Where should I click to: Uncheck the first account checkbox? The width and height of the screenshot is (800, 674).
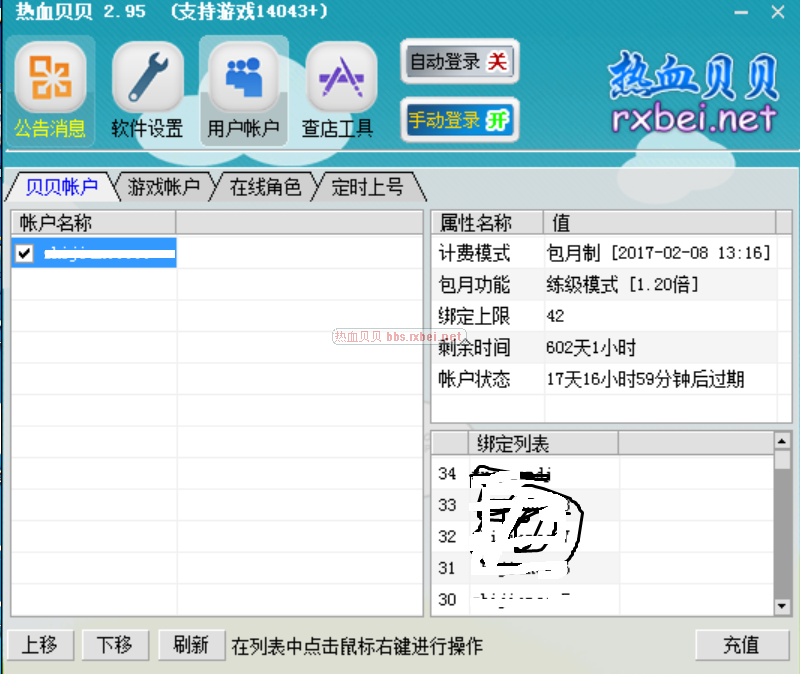point(25,254)
